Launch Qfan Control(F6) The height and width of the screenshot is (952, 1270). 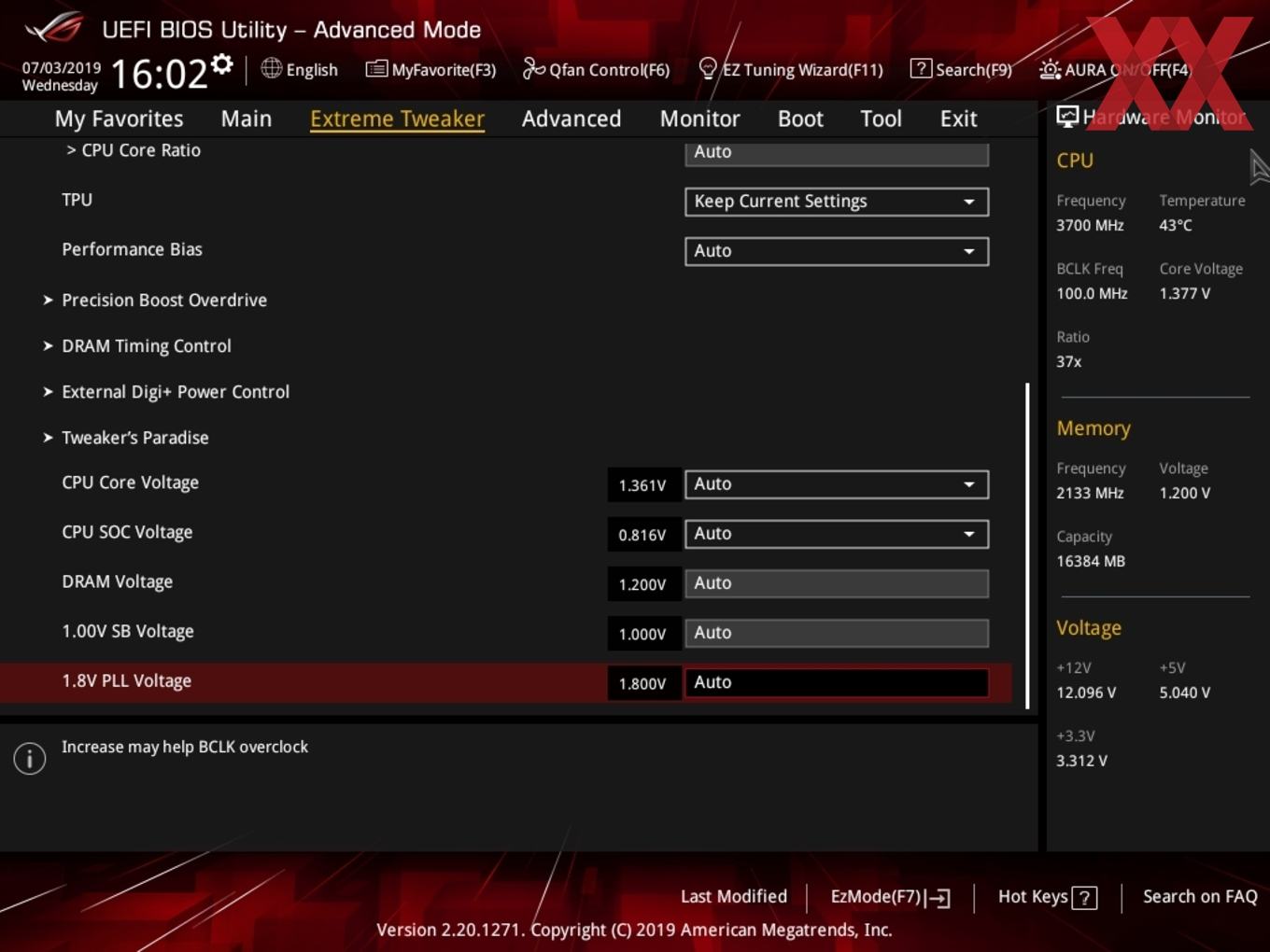(x=596, y=69)
